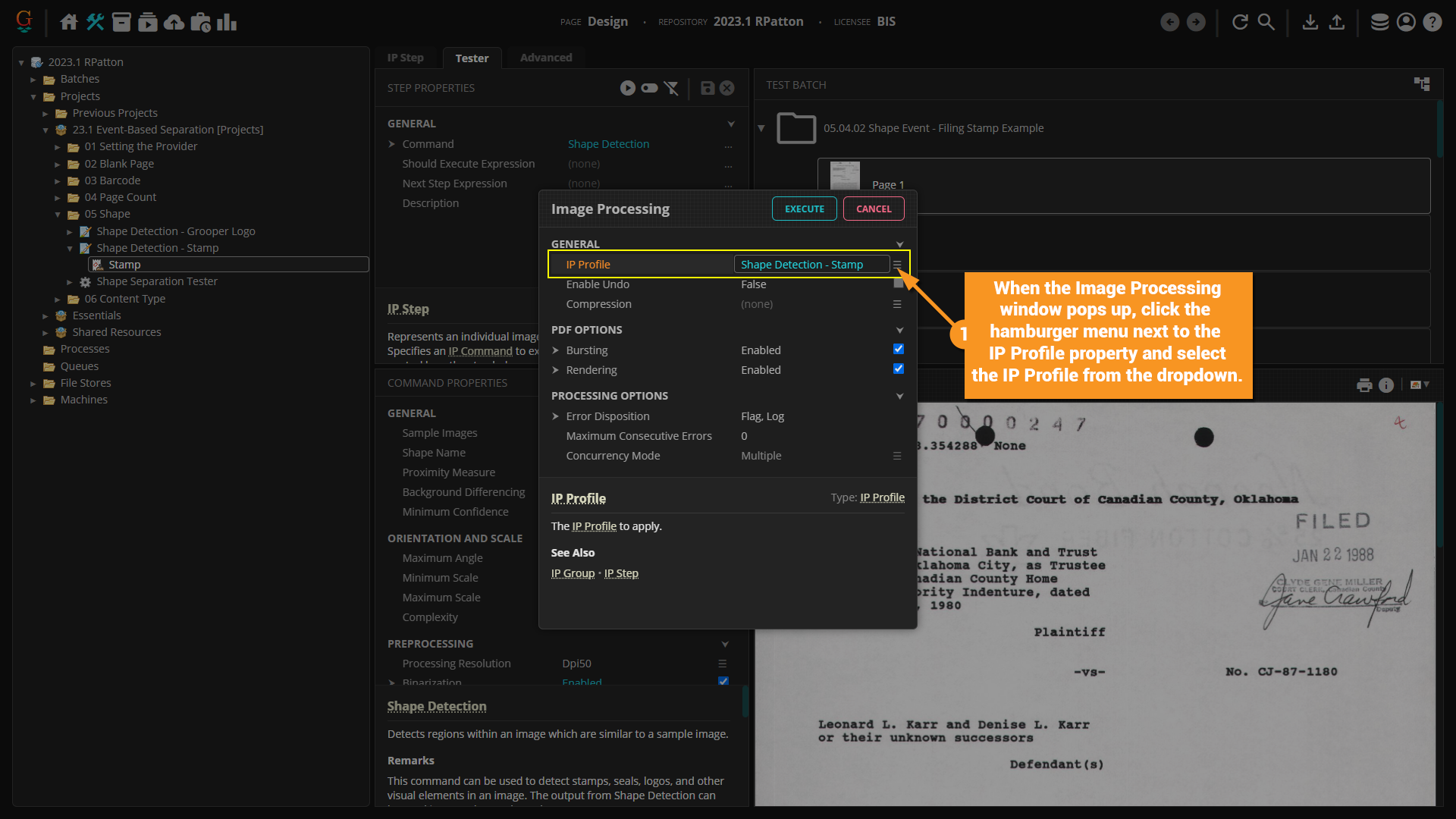Switch to the IP Step tab
Viewport: 1456px width, 819px height.
click(405, 58)
